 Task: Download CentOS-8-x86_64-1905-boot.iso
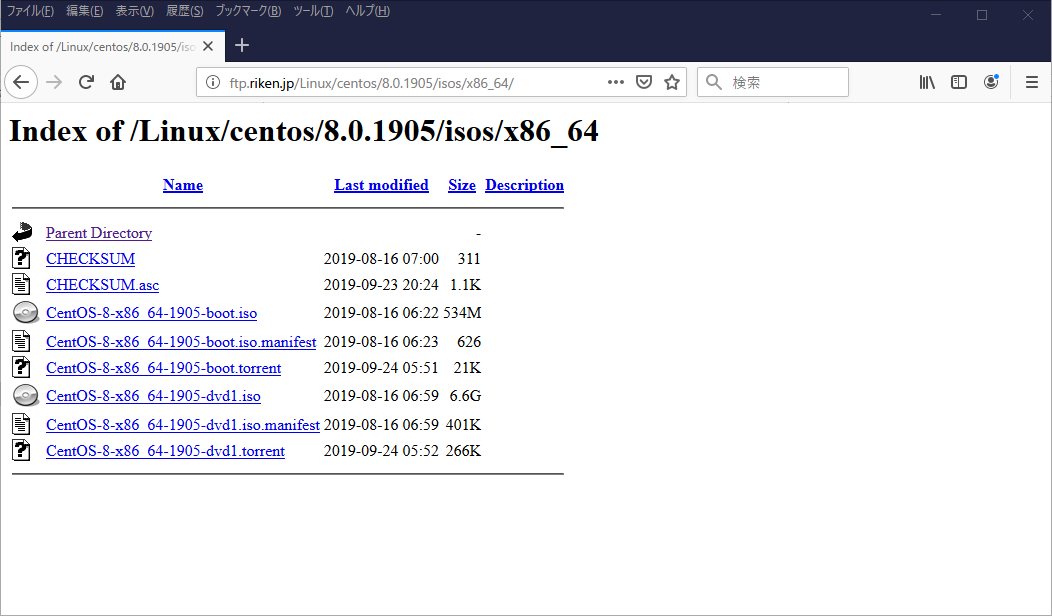152,313
